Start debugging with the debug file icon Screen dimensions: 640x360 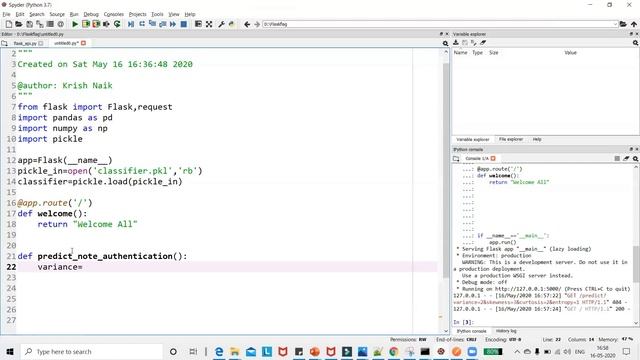(x=131, y=24)
